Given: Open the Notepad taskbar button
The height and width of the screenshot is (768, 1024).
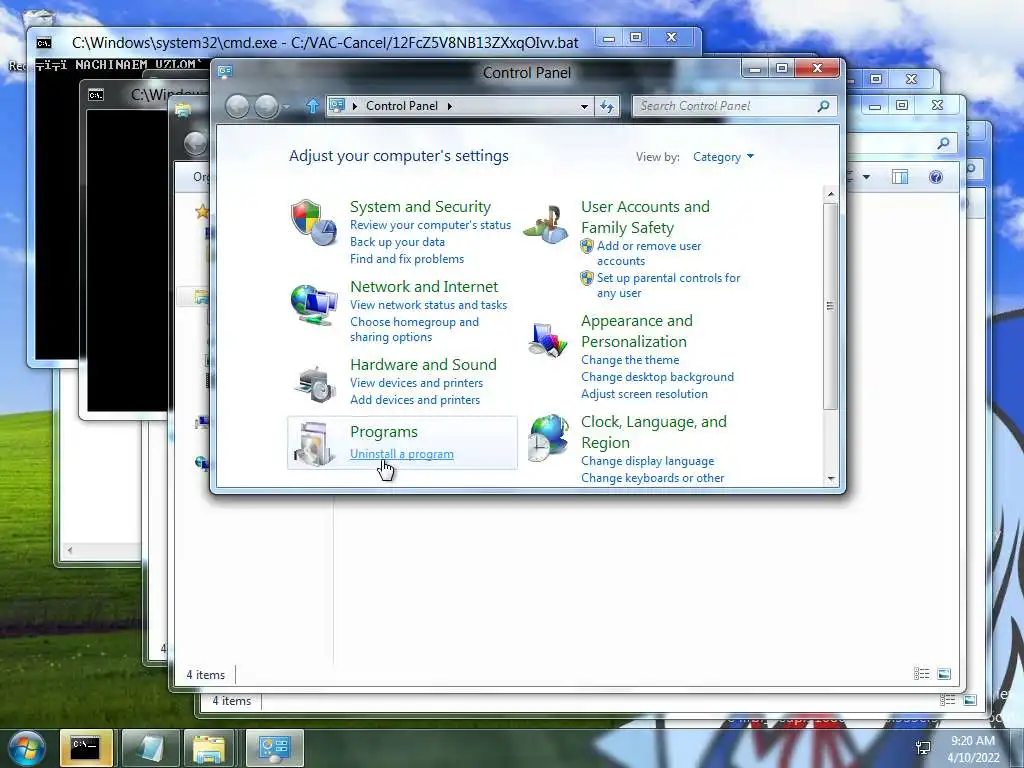Looking at the screenshot, I should pos(150,748).
